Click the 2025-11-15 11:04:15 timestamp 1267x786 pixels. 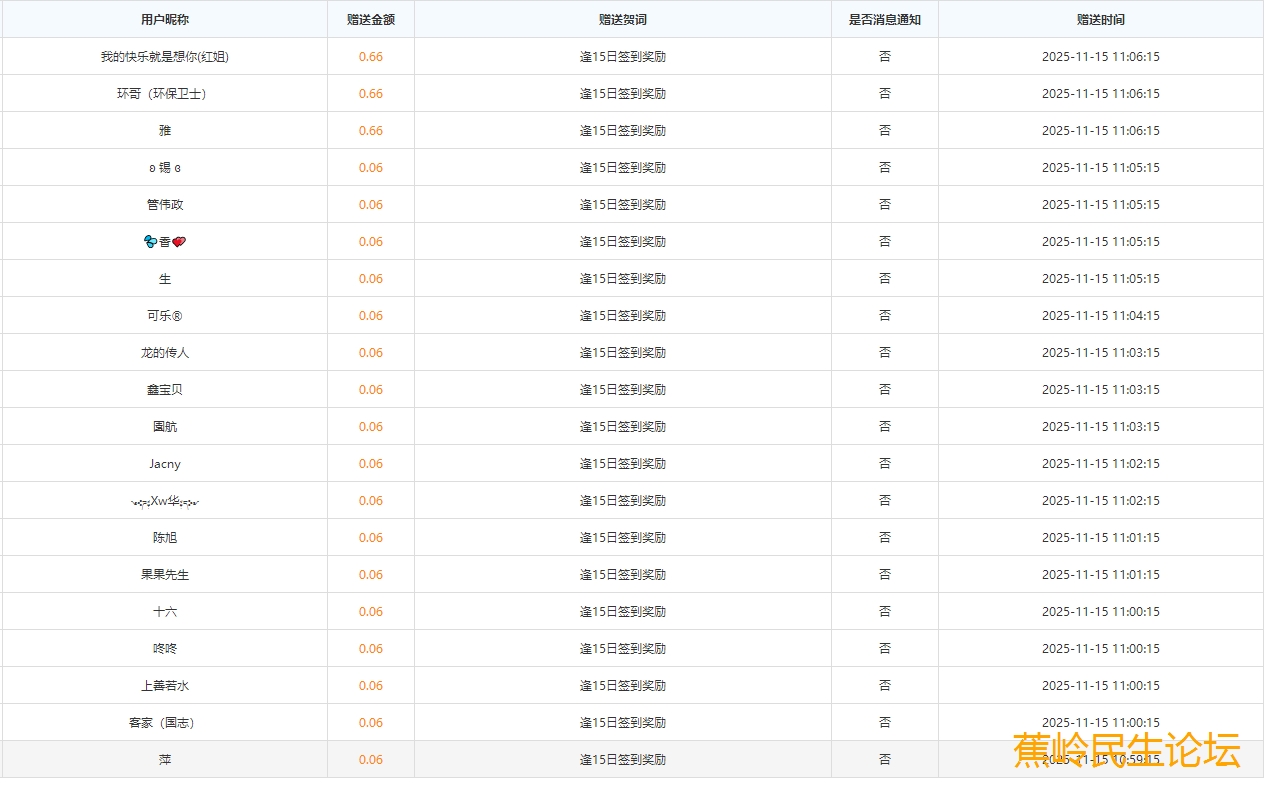click(1100, 316)
